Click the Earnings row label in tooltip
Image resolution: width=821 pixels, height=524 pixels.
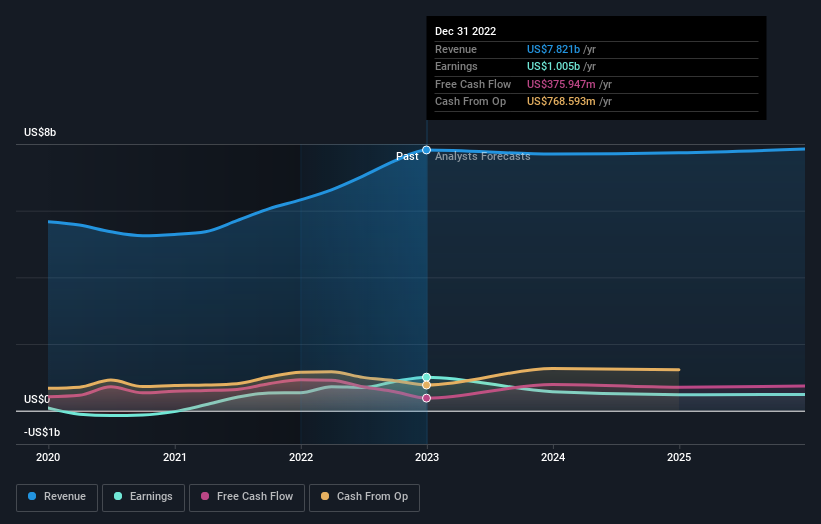456,66
